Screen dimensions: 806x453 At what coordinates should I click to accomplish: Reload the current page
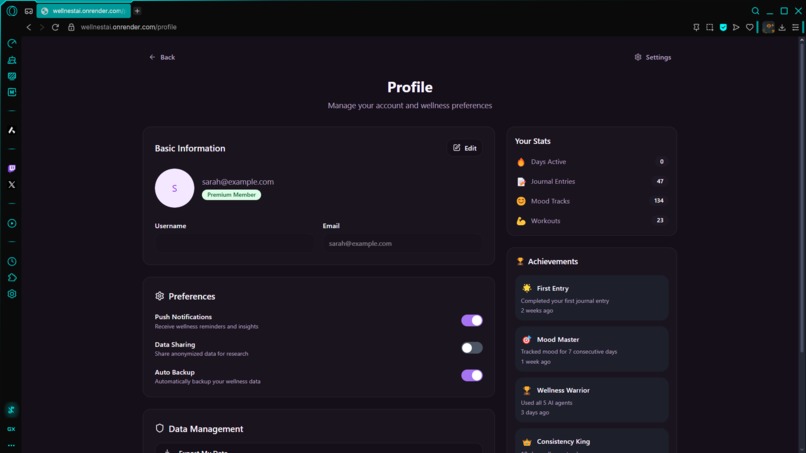[56, 27]
